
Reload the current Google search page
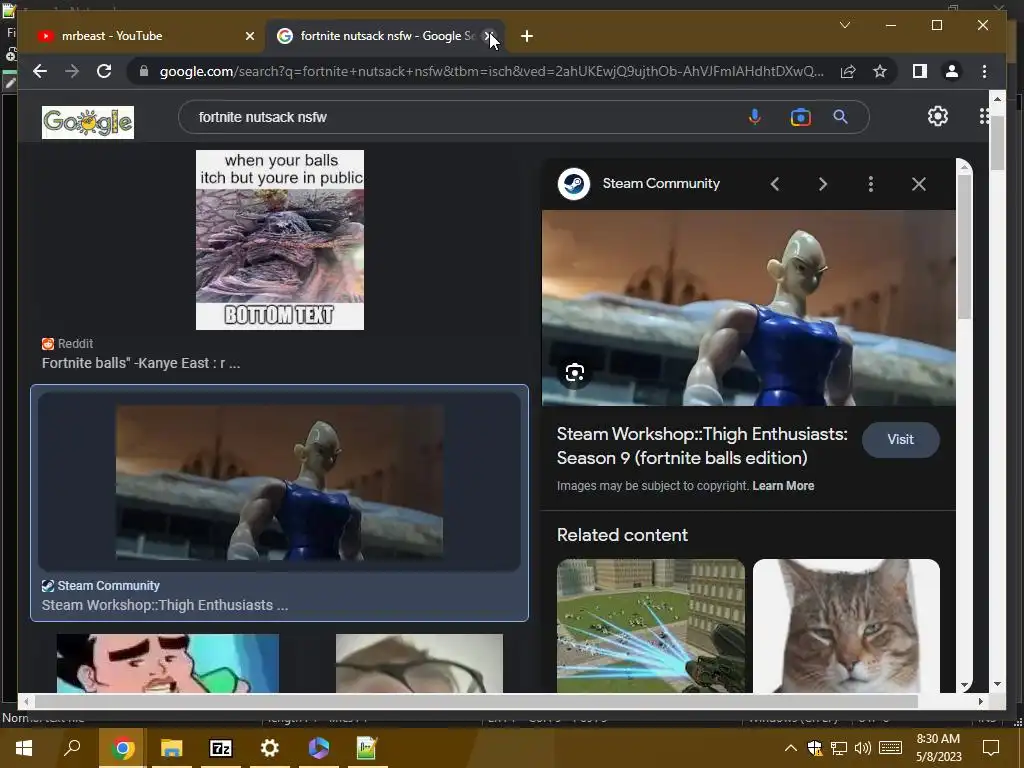click(x=104, y=71)
